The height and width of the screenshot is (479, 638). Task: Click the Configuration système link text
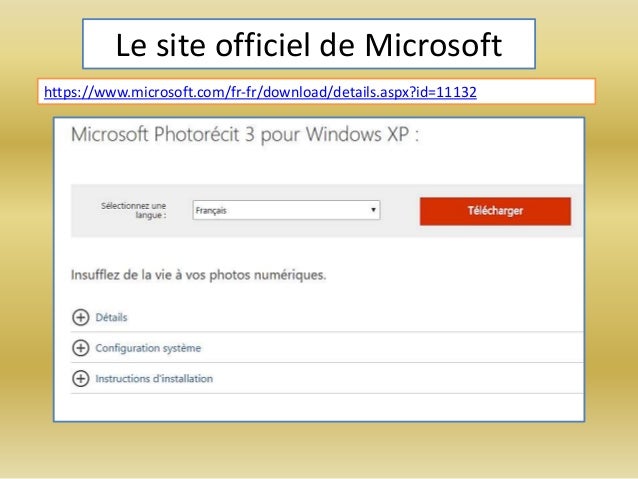(148, 348)
